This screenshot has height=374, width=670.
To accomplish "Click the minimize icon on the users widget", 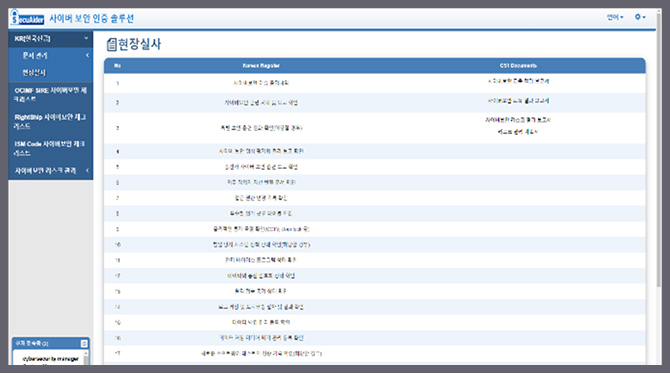I will [84, 343].
